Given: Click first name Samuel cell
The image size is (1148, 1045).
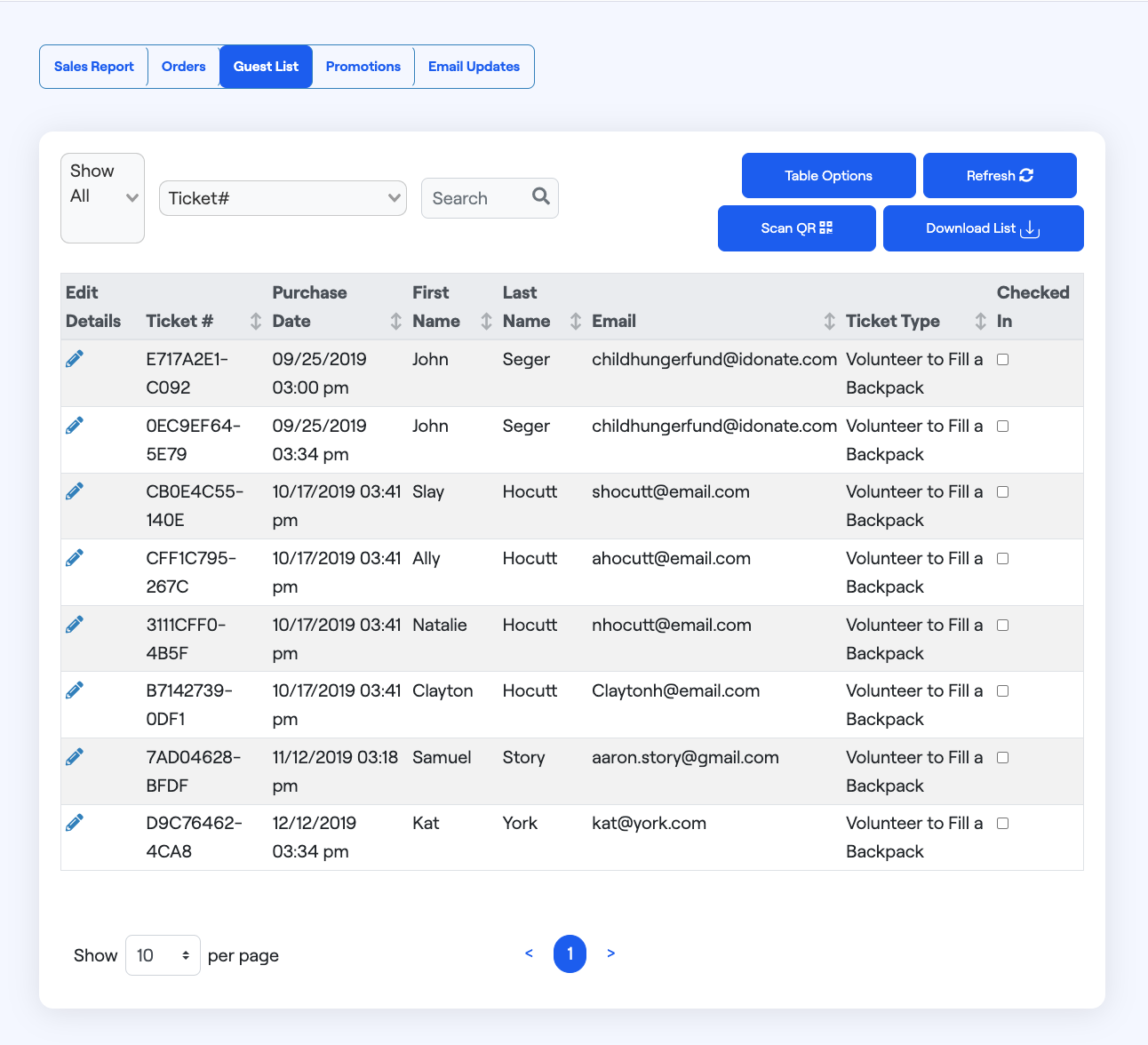Looking at the screenshot, I should pos(442,757).
